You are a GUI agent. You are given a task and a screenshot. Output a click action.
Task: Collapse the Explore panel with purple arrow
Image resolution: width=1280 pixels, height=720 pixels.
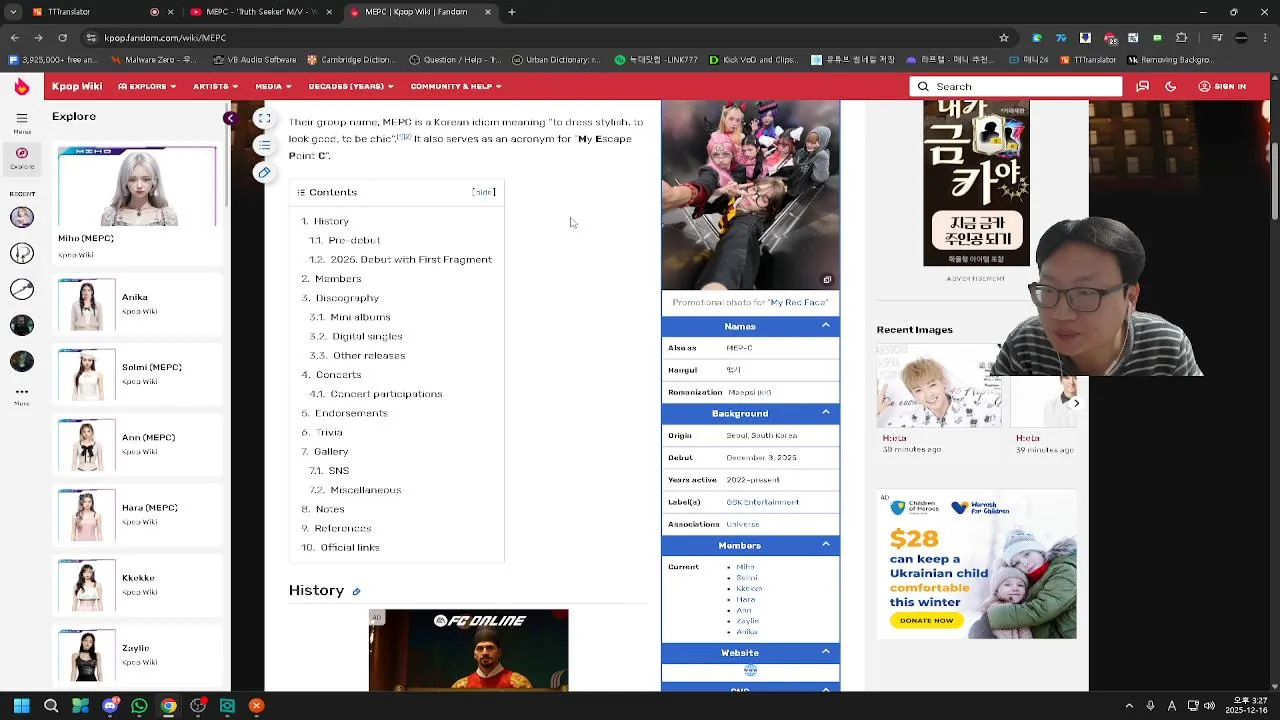[230, 118]
